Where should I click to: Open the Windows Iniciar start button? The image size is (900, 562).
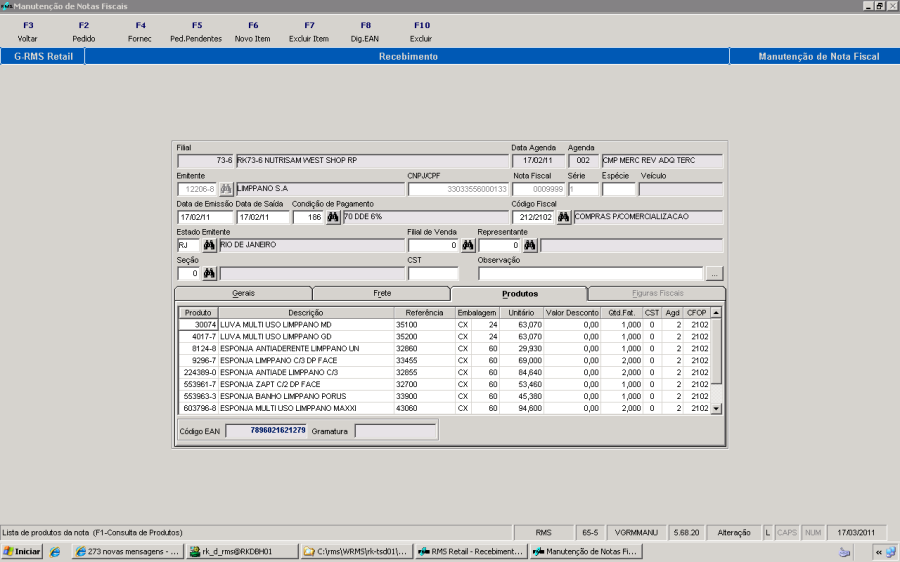click(22, 551)
